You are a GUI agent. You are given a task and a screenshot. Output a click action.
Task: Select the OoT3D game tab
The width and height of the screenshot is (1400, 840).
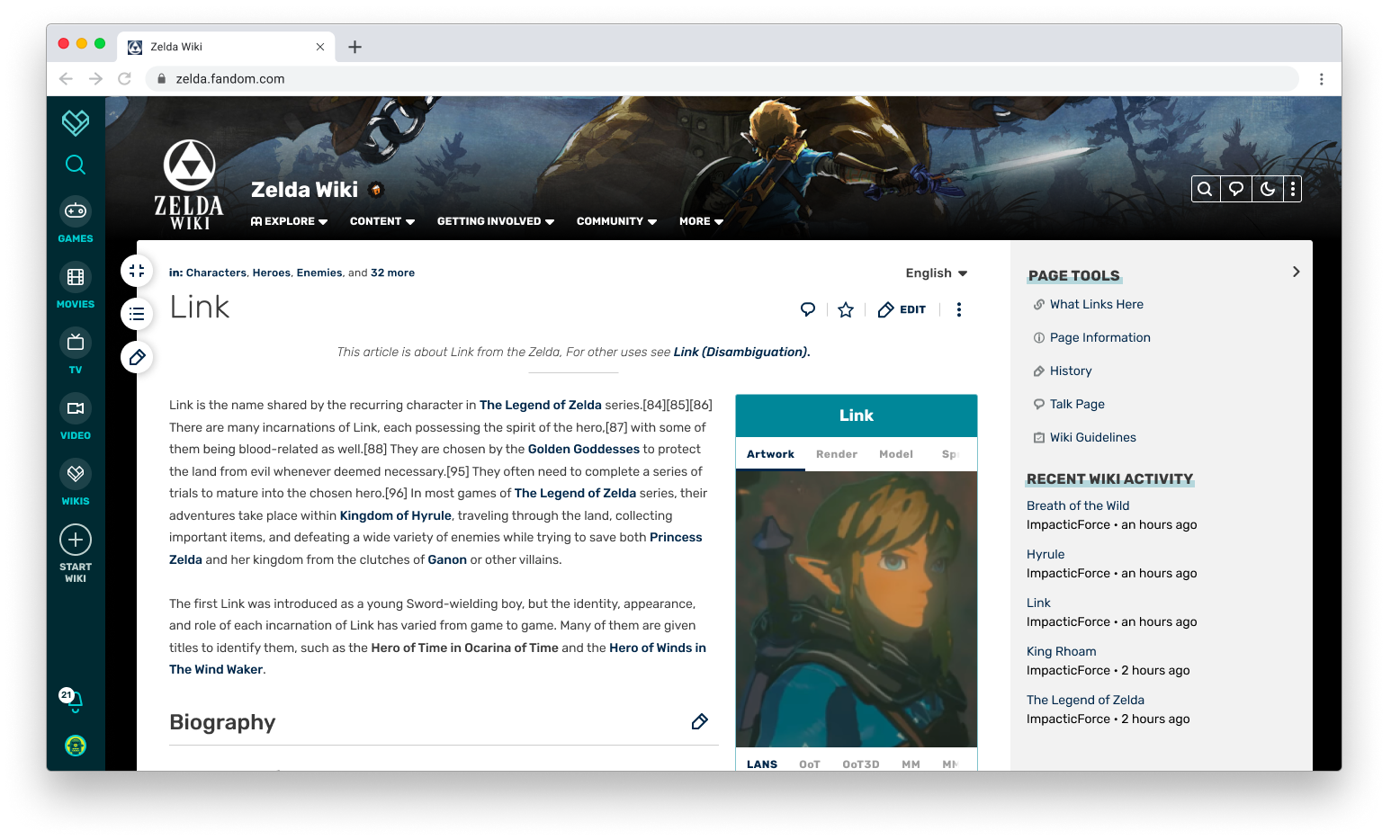pyautogui.click(x=861, y=764)
